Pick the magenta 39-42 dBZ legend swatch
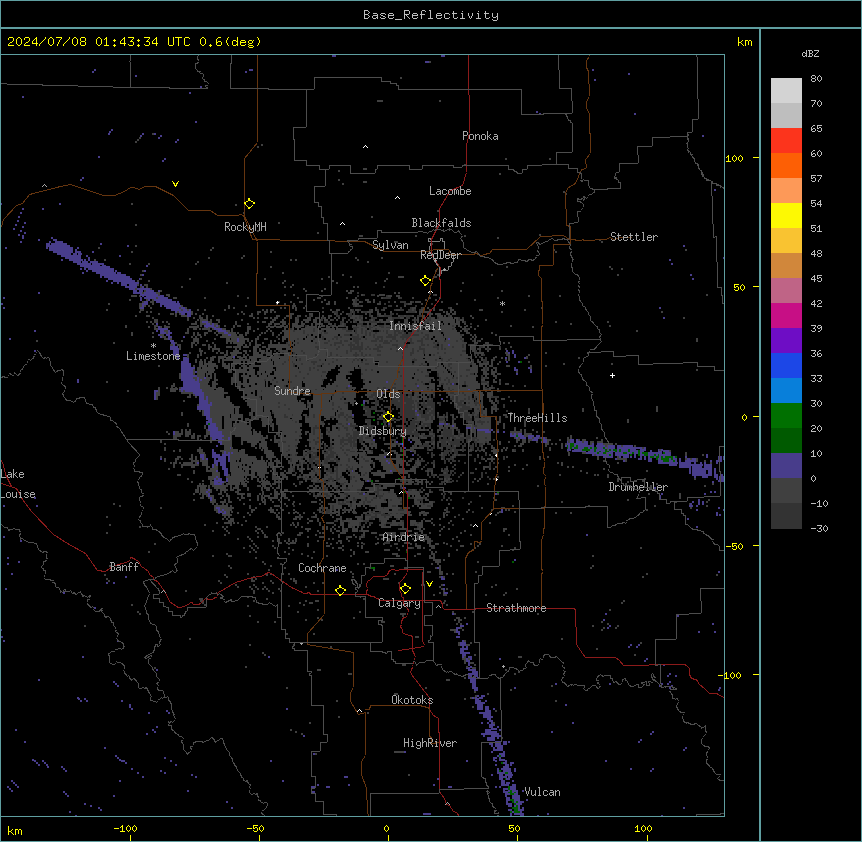 click(x=786, y=315)
